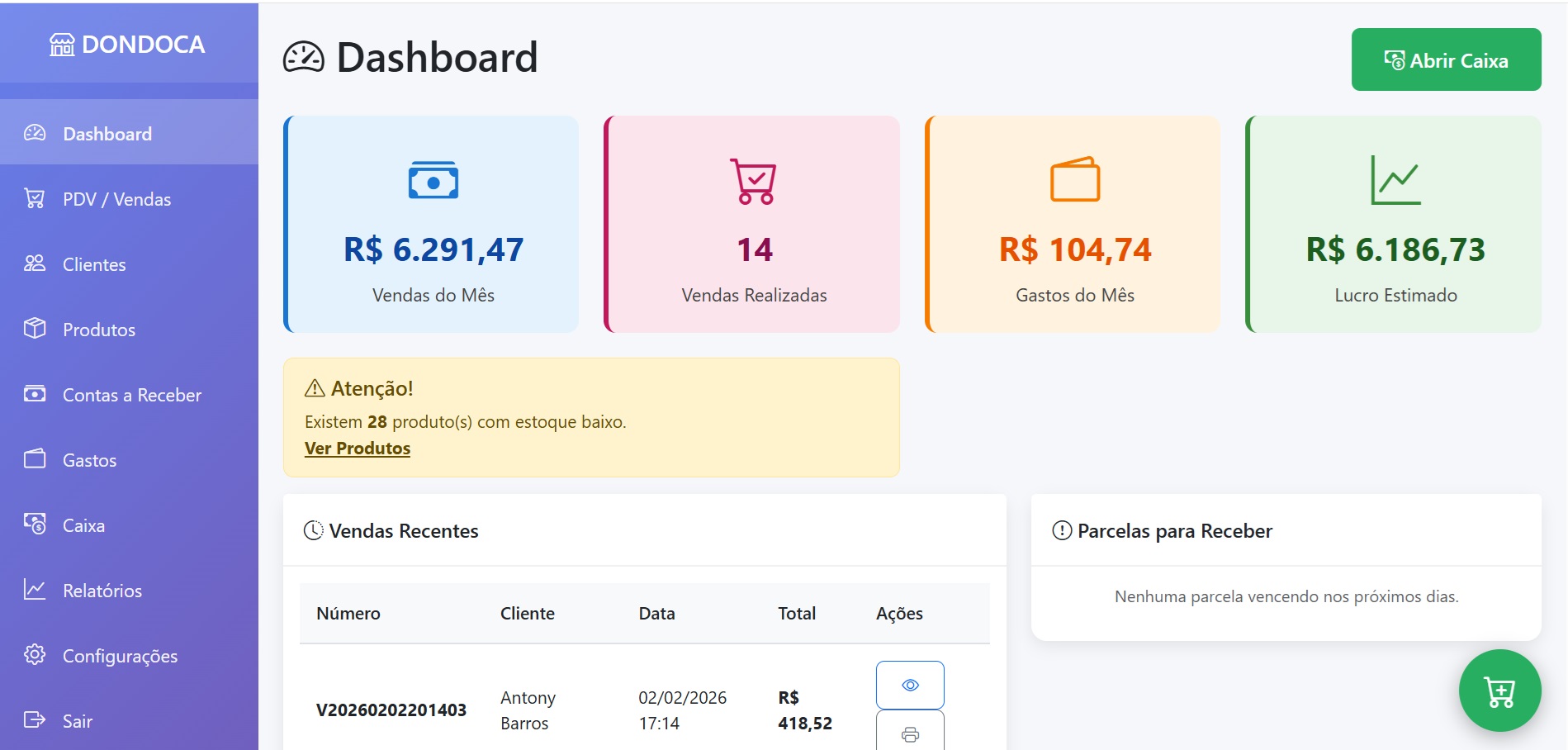Select Caixa in the sidebar
Viewport: 1568px width, 750px height.
point(83,525)
